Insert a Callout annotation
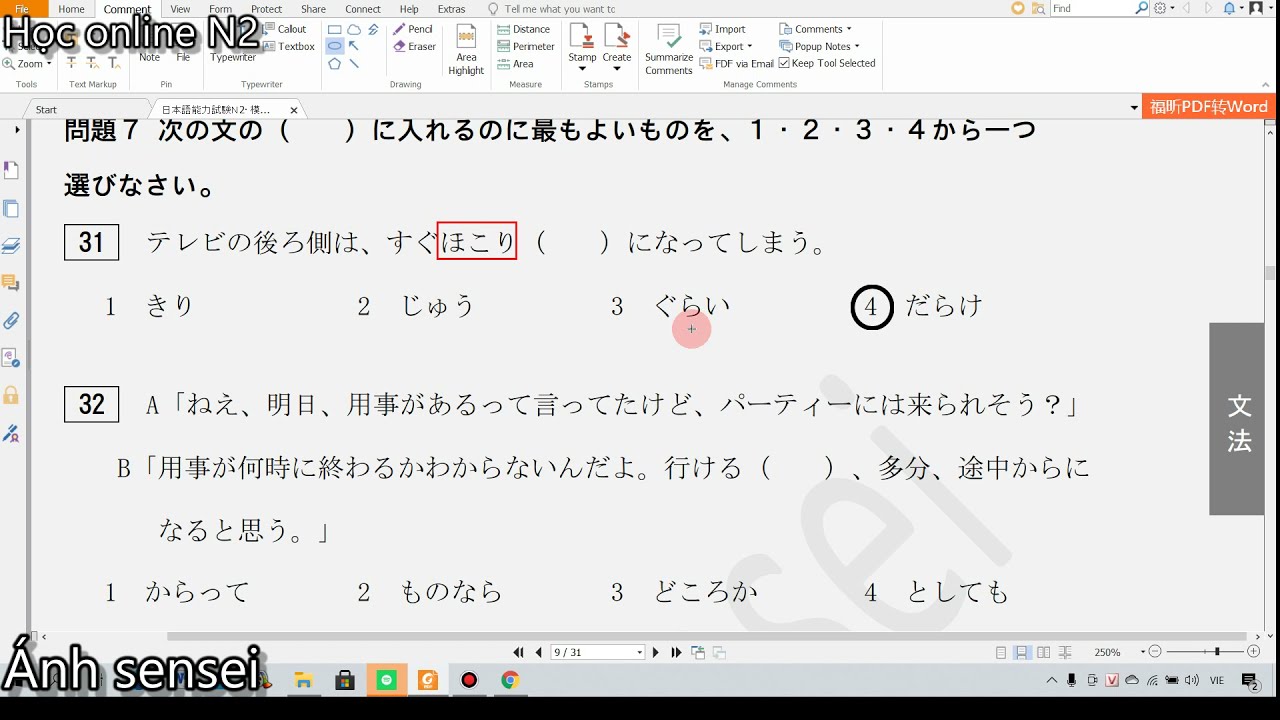1280x720 pixels. 285,29
